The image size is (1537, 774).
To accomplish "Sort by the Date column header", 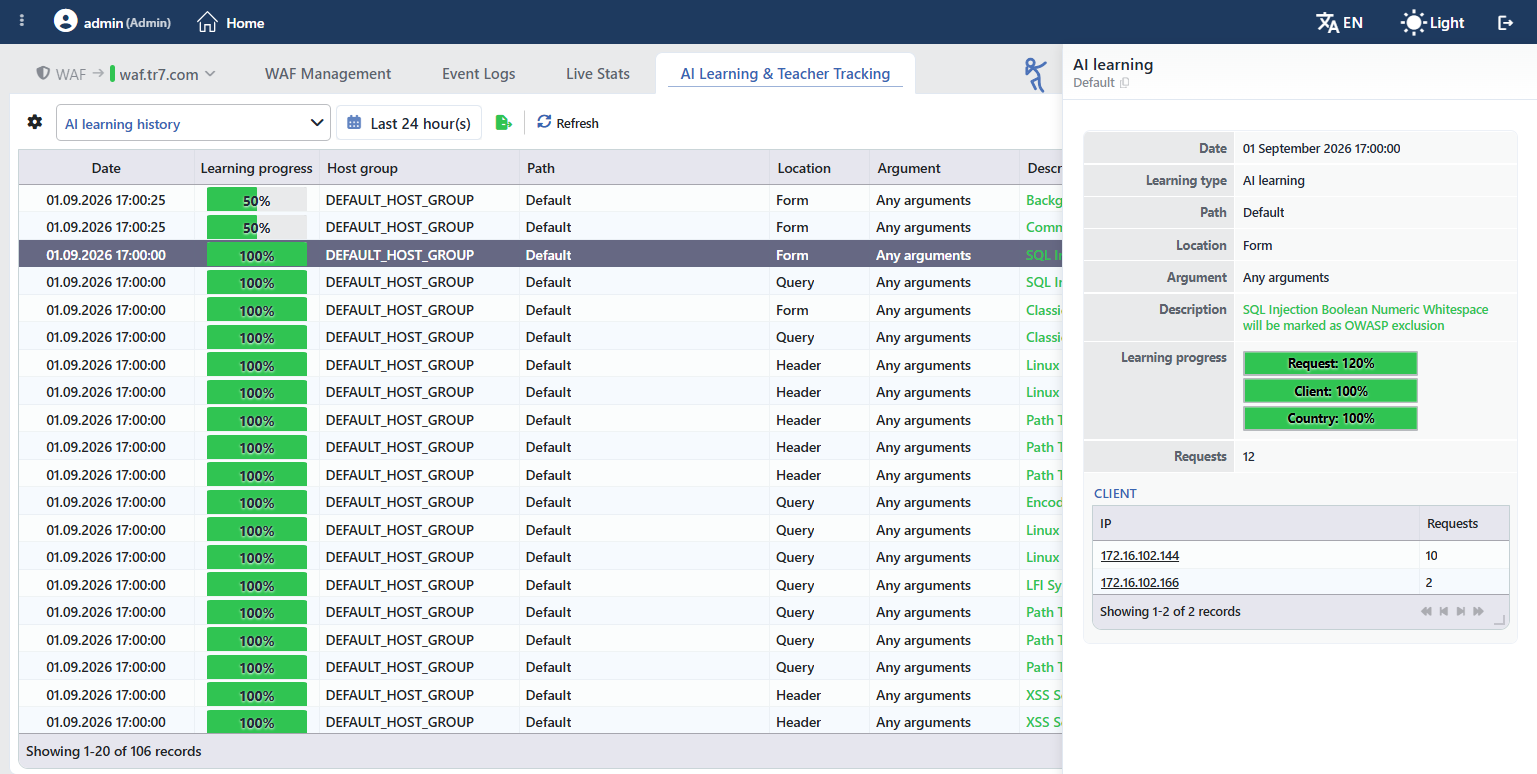I will [x=106, y=168].
